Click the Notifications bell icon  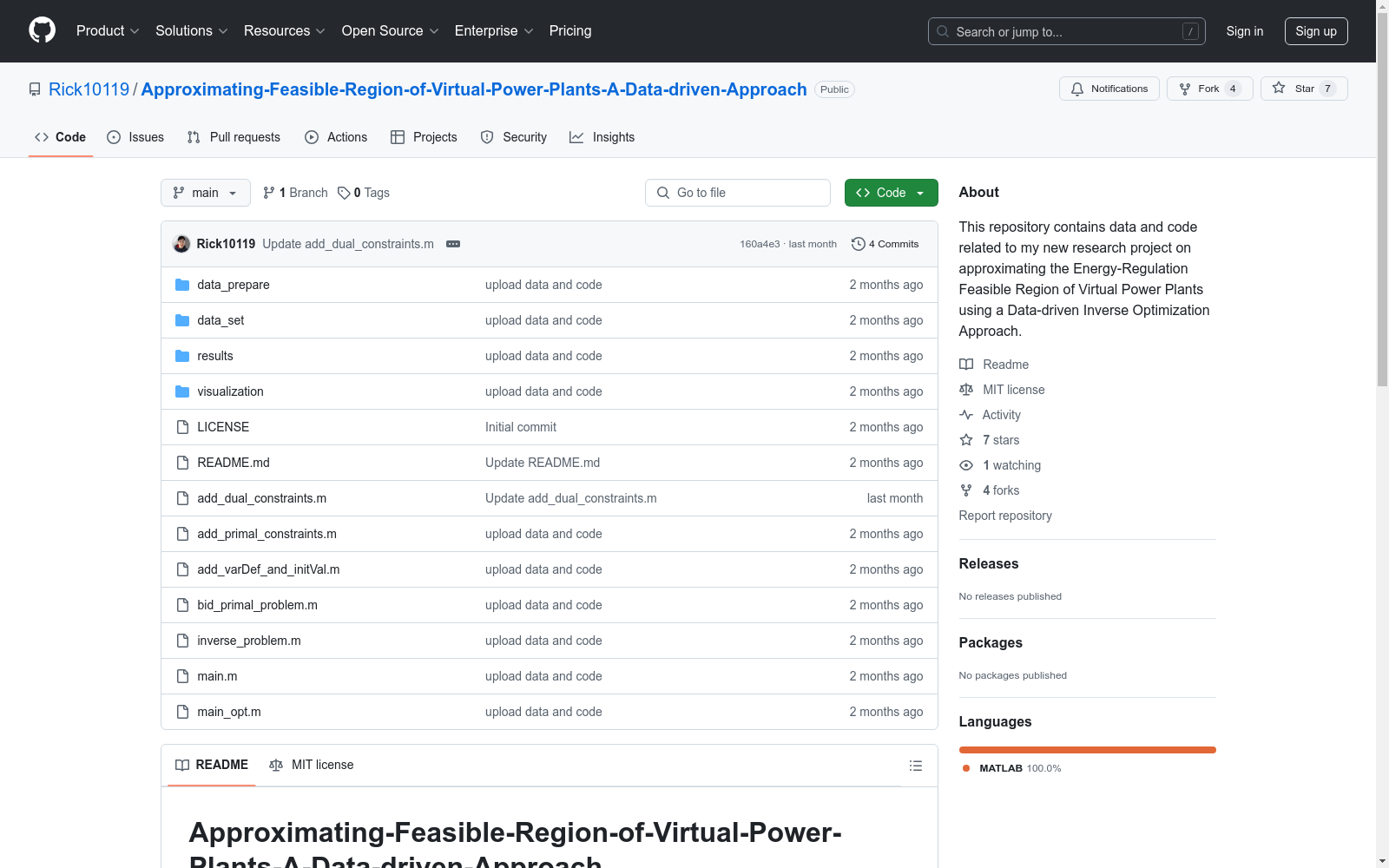point(1077,89)
